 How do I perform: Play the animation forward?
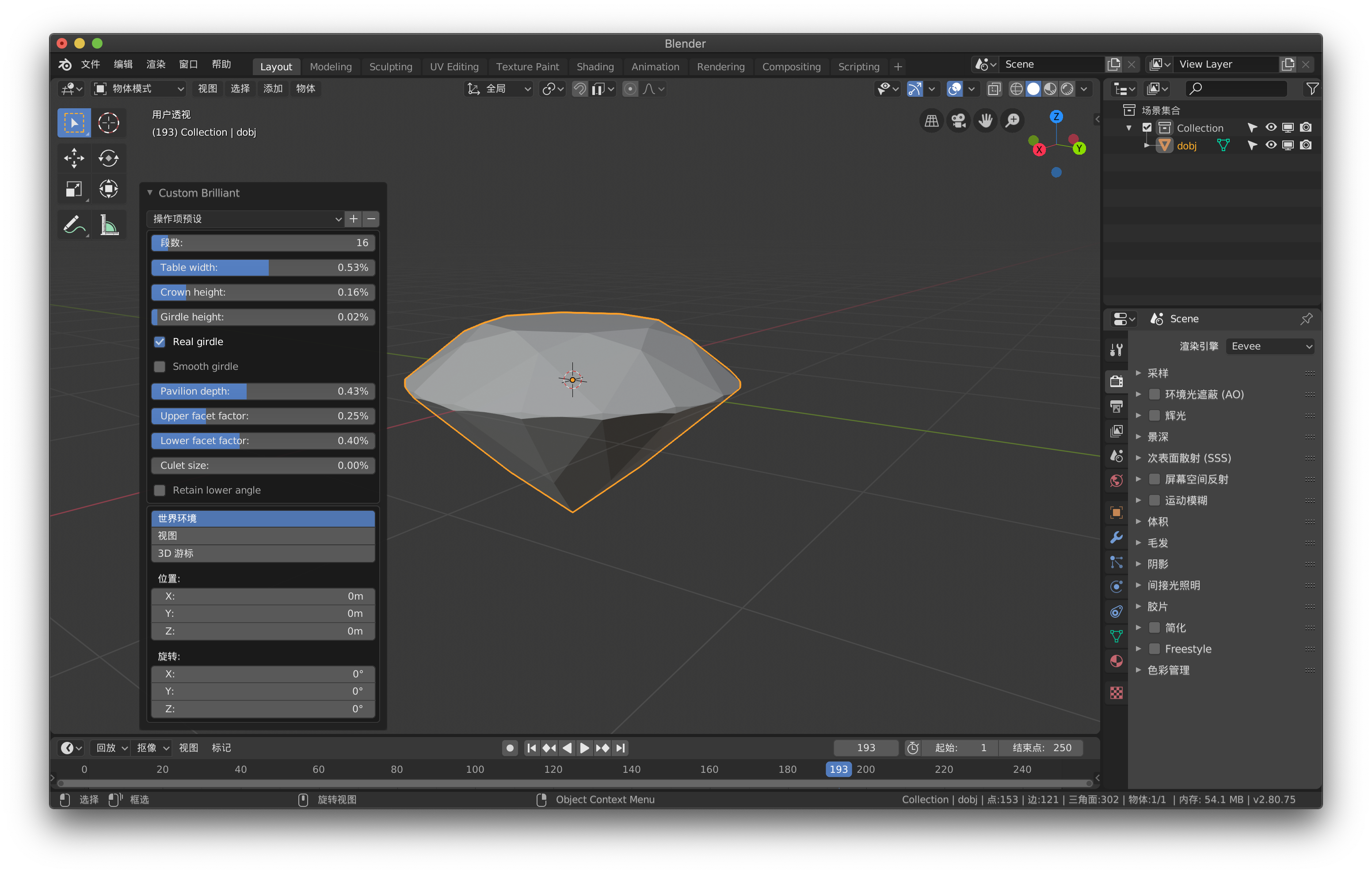coord(584,748)
